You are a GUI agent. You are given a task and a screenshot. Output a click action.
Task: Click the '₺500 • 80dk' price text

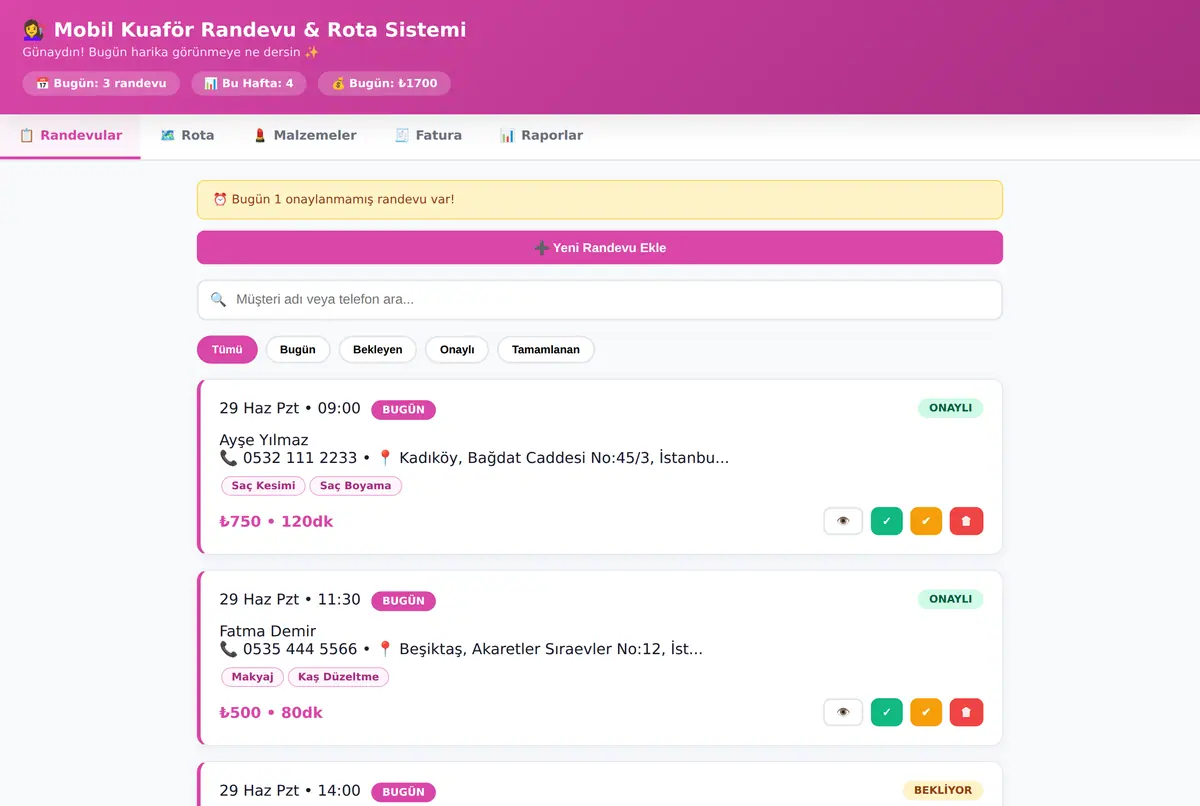tap(271, 712)
